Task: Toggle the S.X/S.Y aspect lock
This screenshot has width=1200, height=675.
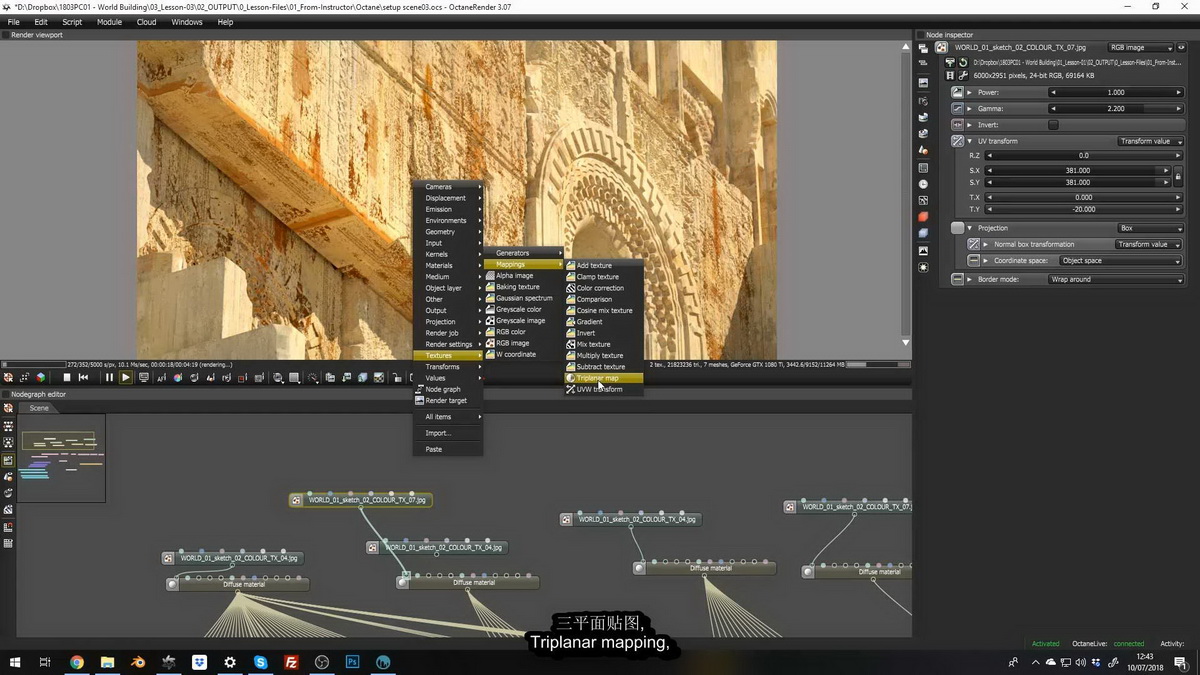Action: point(1178,176)
